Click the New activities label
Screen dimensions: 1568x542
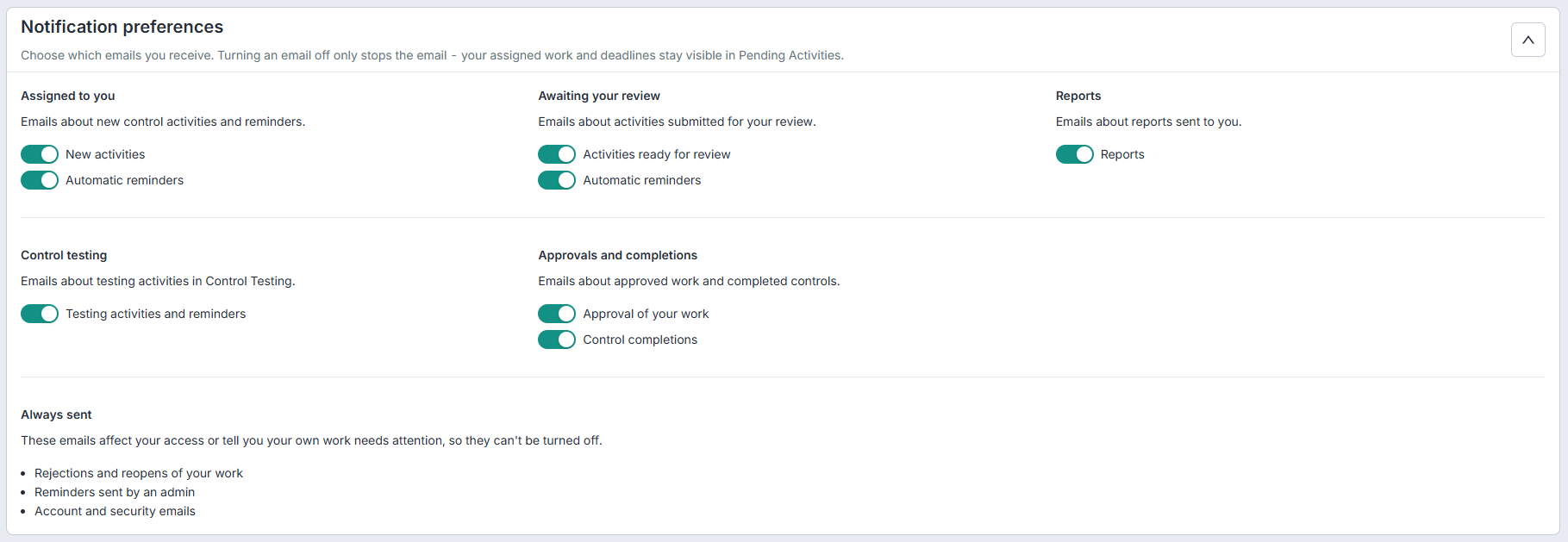105,154
